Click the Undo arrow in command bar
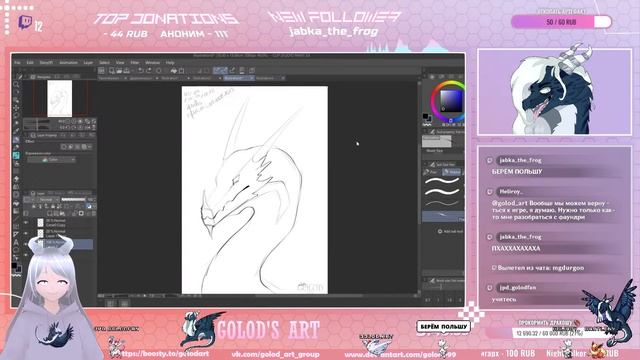Screen dimensions: 640x360 [140, 71]
